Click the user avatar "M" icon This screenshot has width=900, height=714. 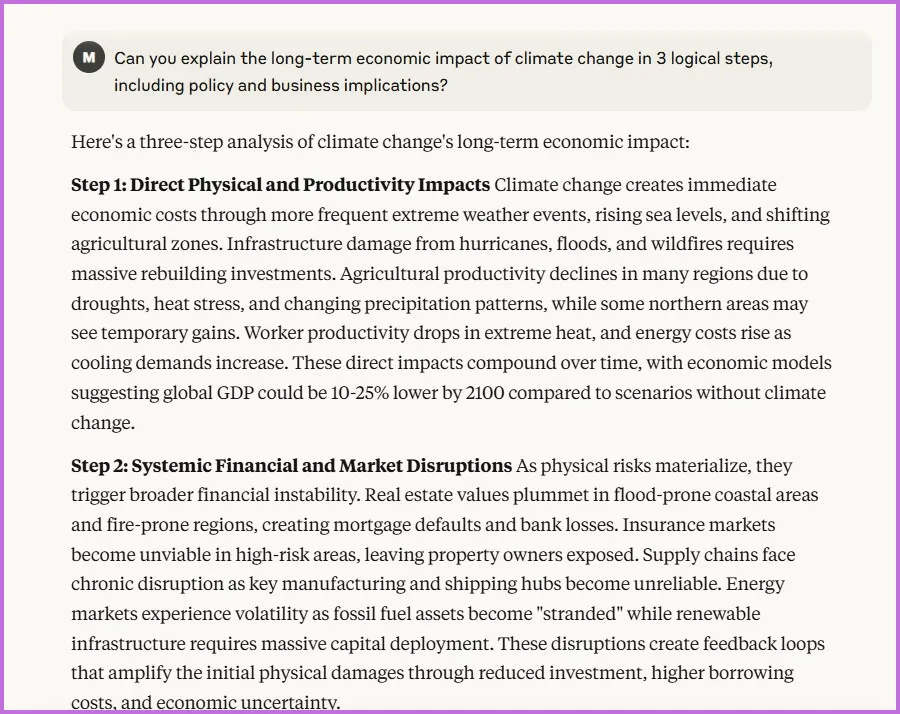coord(89,57)
